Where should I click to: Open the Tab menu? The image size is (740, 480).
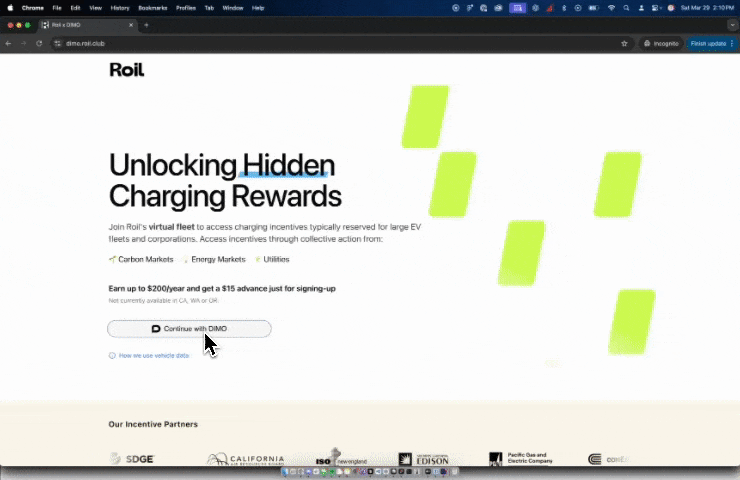(x=209, y=8)
